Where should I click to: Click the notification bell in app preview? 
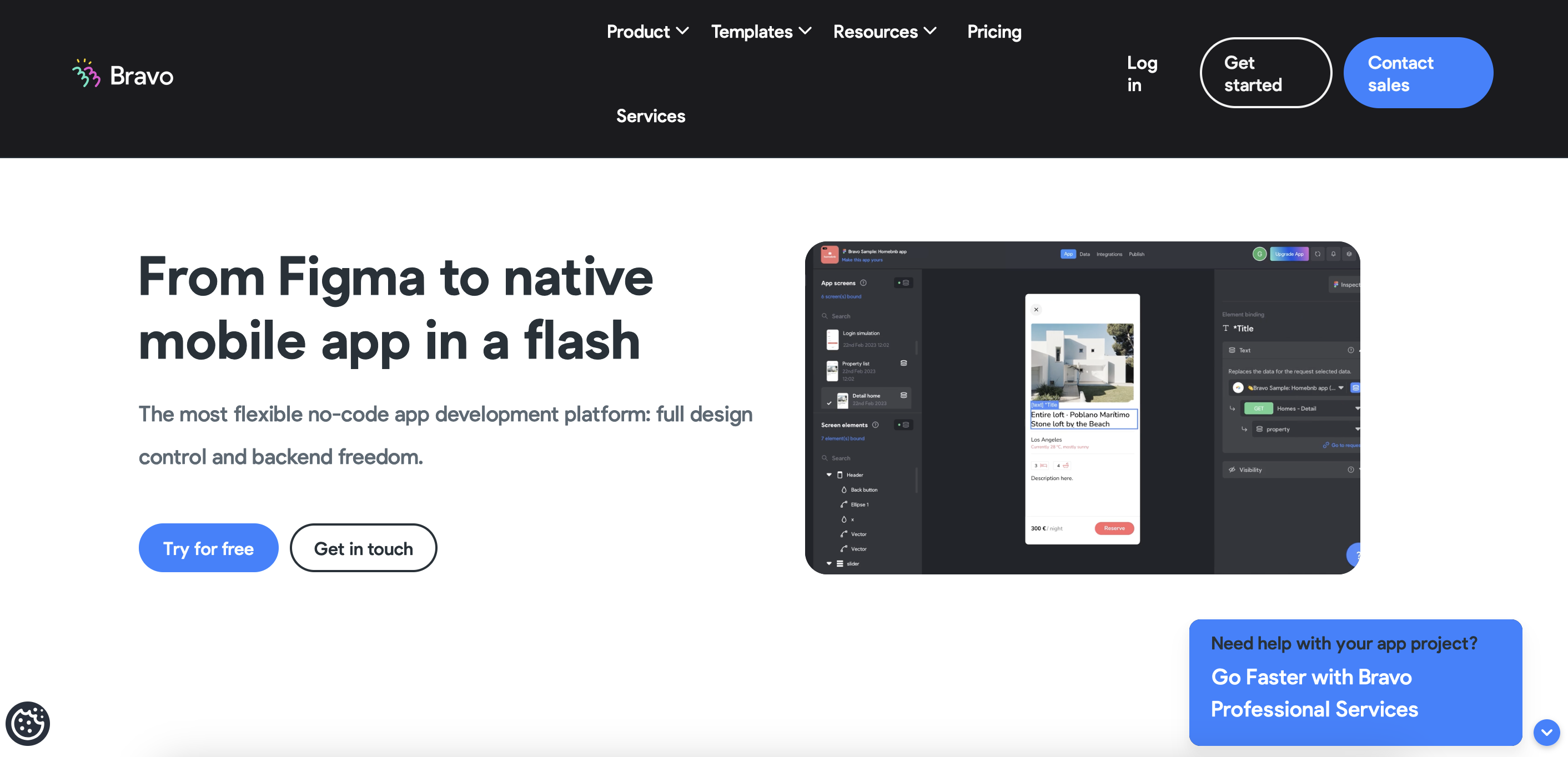1334,254
